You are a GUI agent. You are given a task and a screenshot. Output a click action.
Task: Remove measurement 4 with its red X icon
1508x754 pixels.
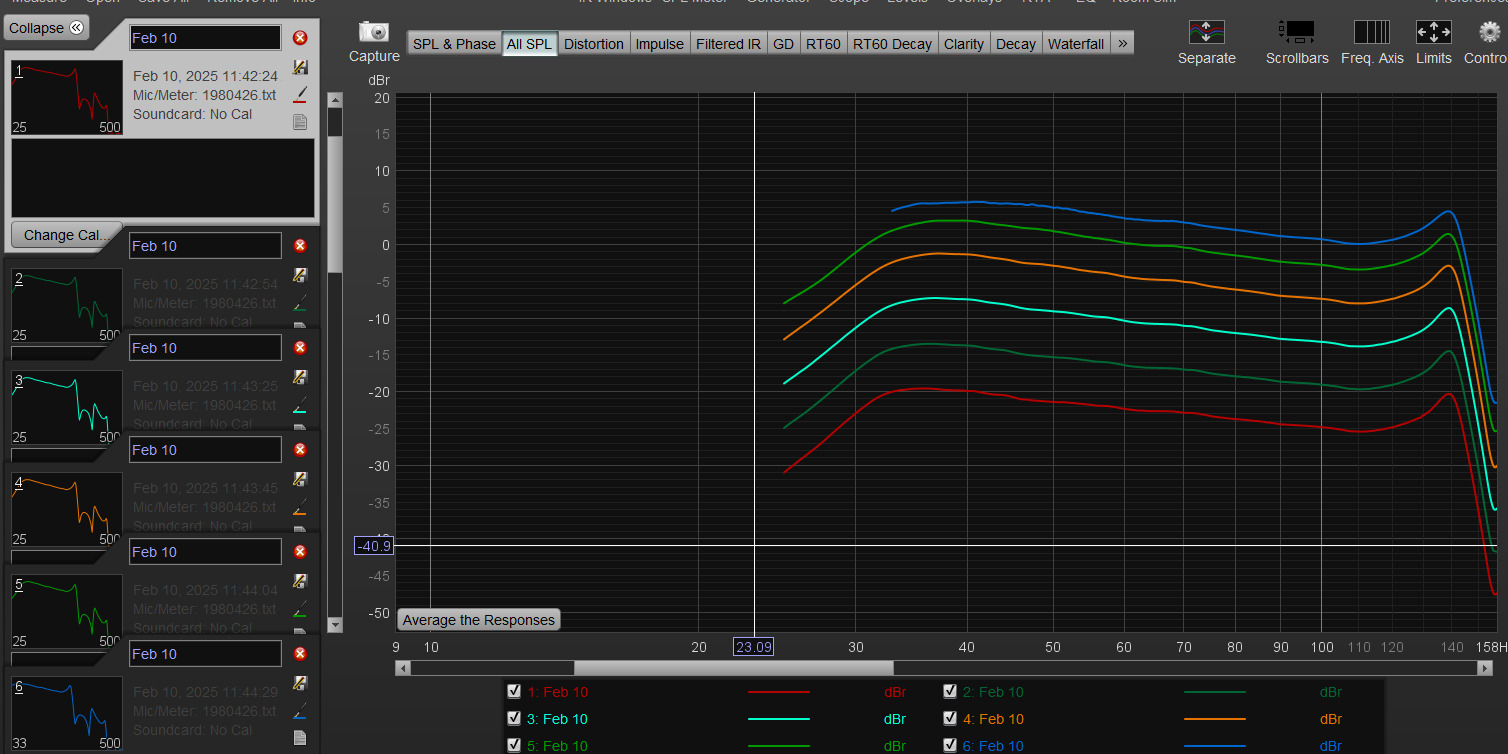point(300,450)
